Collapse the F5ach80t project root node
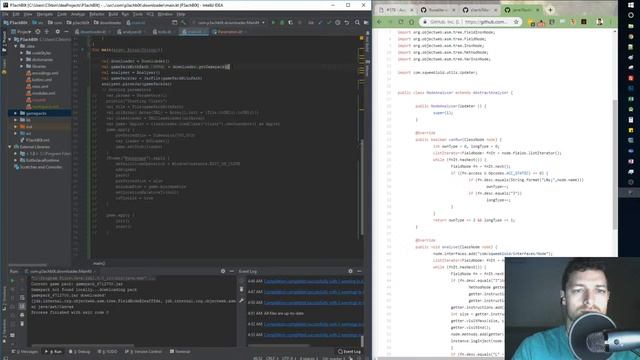Screen dimensions: 640x360 [x=10, y=40]
